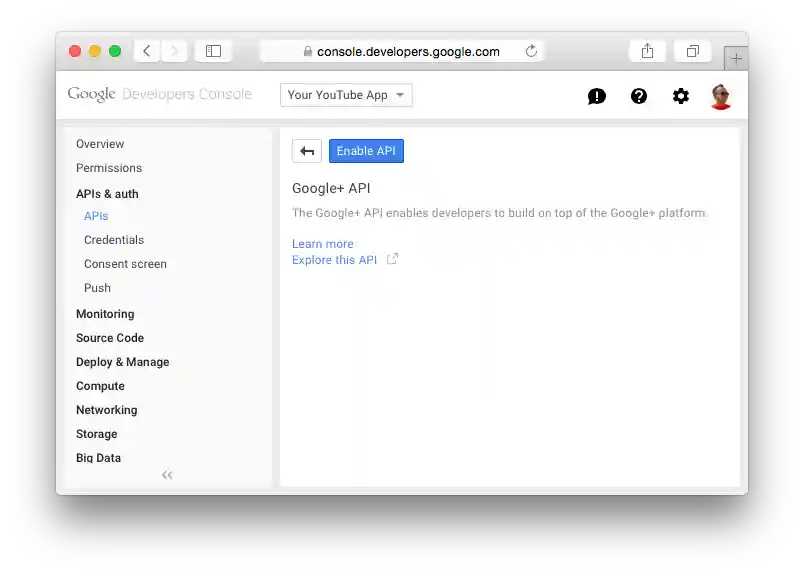
Task: Expand the Big Data section
Action: point(98,458)
